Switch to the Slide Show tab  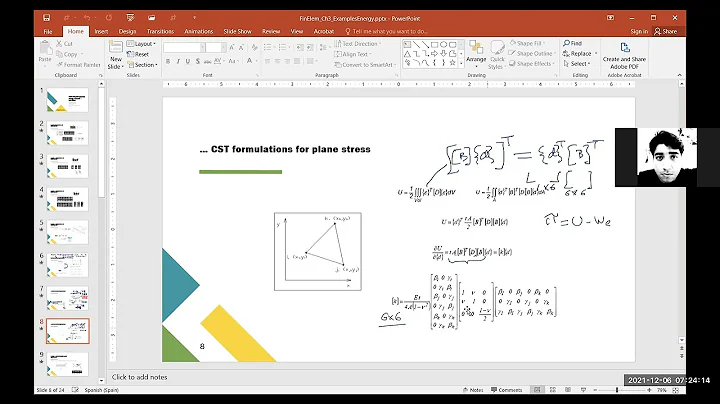[237, 31]
